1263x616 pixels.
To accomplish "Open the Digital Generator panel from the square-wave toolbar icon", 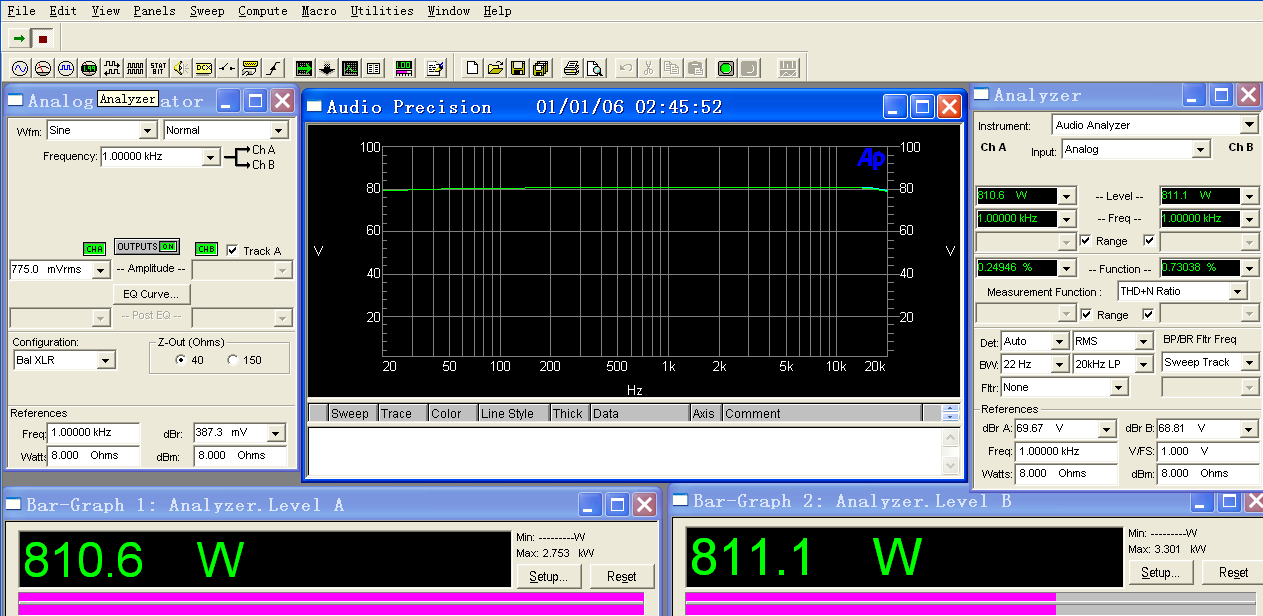I will [65, 68].
